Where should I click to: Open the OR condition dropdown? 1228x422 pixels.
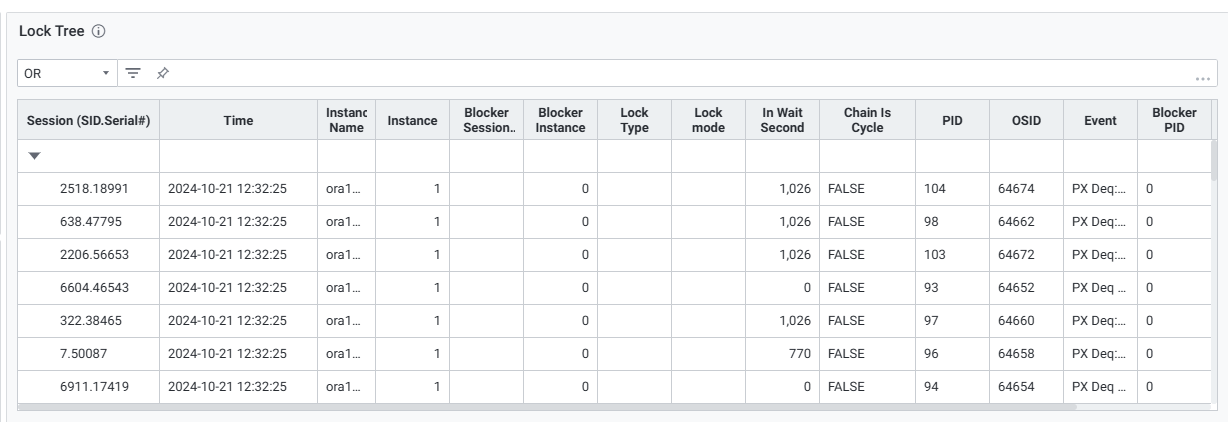pos(67,73)
